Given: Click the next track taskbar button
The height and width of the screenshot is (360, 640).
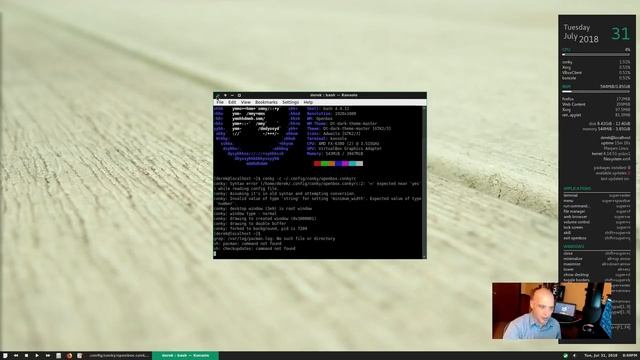Looking at the screenshot, I should pos(48,356).
